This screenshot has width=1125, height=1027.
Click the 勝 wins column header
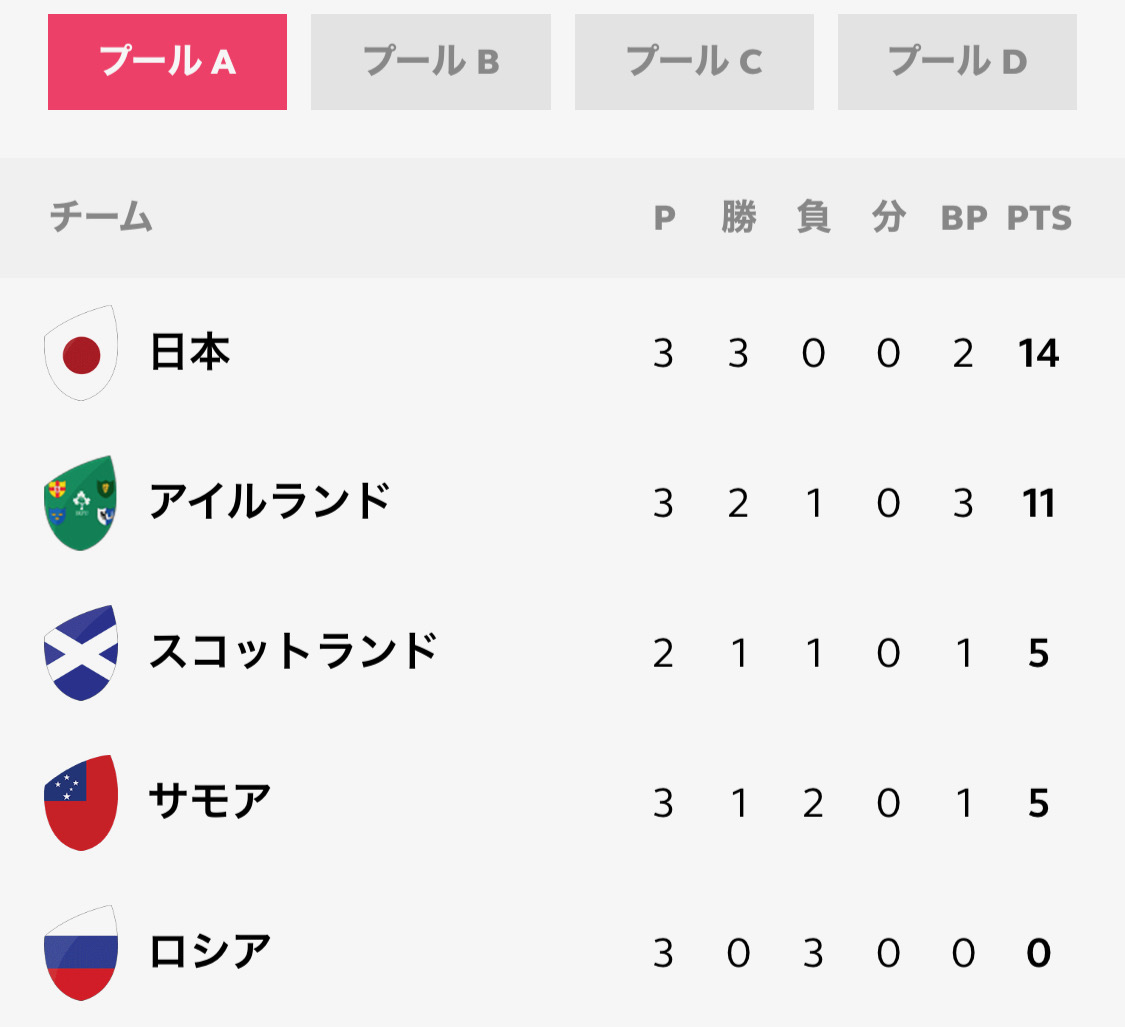tap(739, 217)
